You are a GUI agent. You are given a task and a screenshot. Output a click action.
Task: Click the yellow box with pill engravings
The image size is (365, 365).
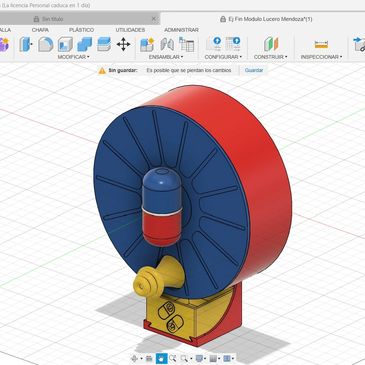pyautogui.click(x=180, y=318)
